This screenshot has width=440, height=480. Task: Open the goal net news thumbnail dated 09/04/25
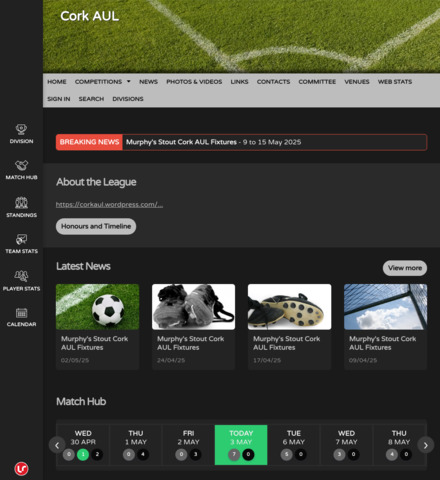385,307
